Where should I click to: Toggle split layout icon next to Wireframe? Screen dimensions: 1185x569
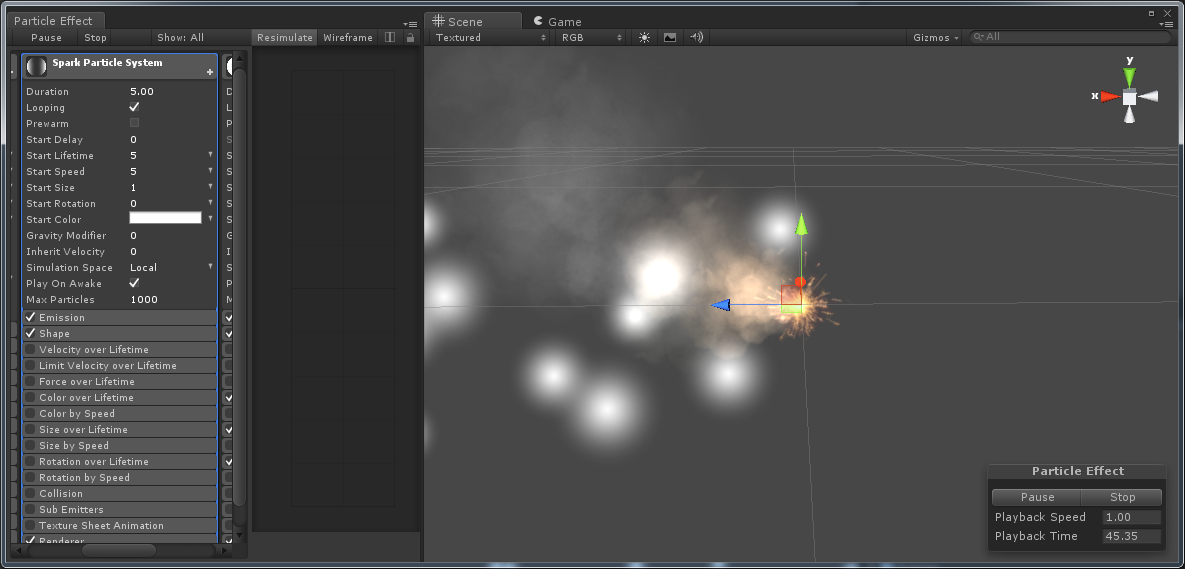(x=390, y=37)
